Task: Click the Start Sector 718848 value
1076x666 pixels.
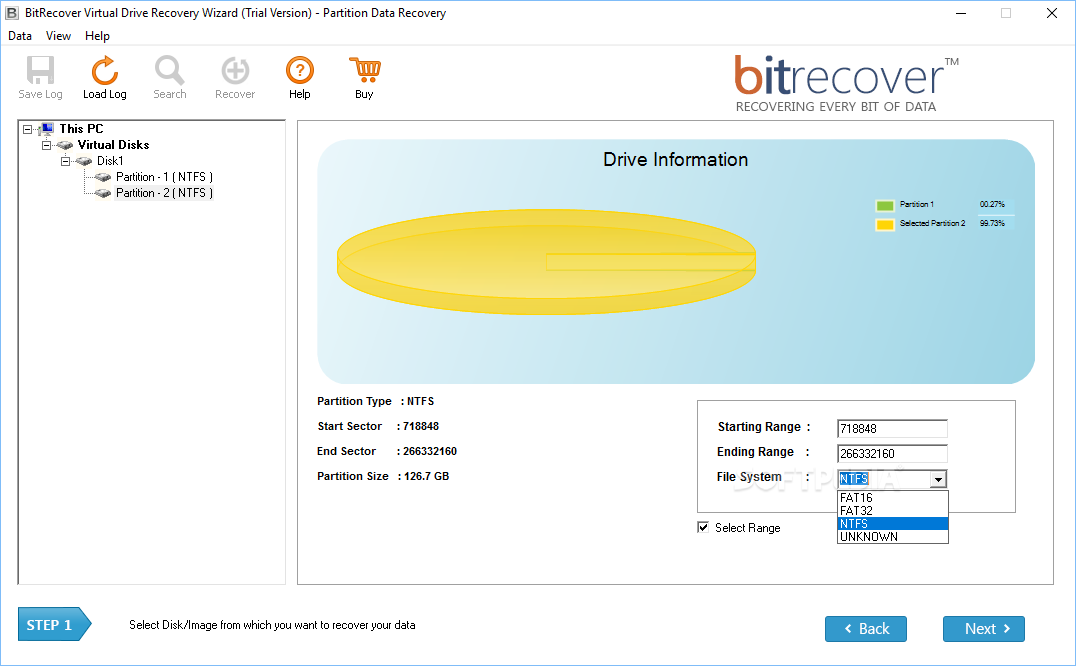Action: (x=421, y=426)
